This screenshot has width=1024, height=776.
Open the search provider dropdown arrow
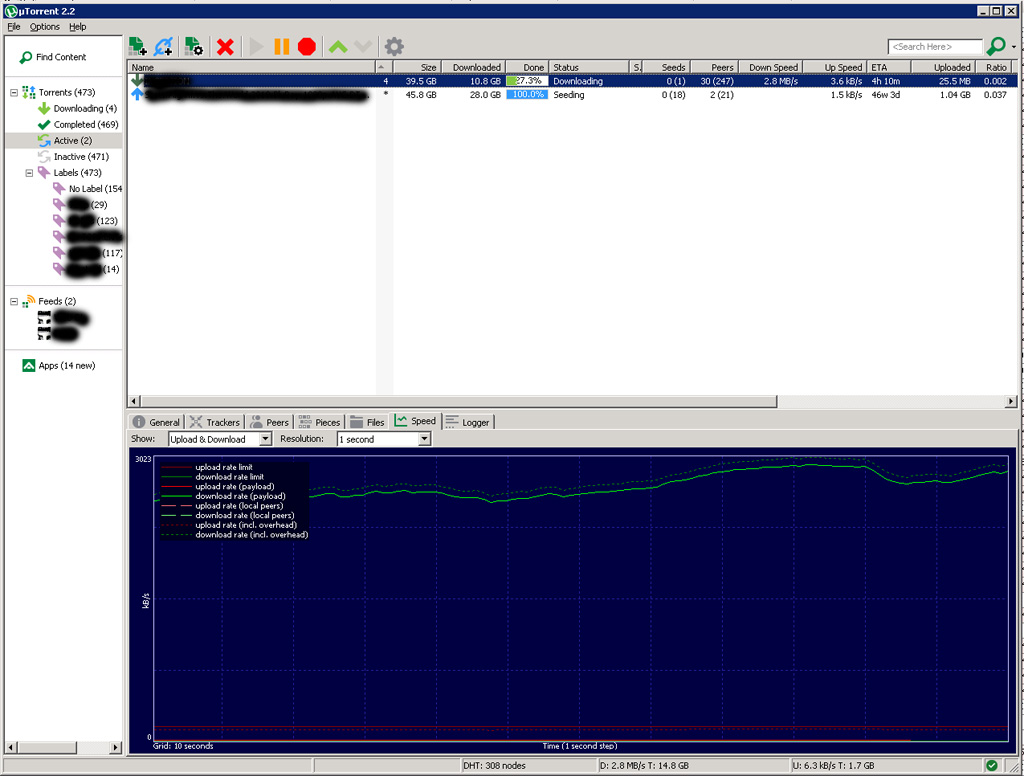[x=1014, y=47]
